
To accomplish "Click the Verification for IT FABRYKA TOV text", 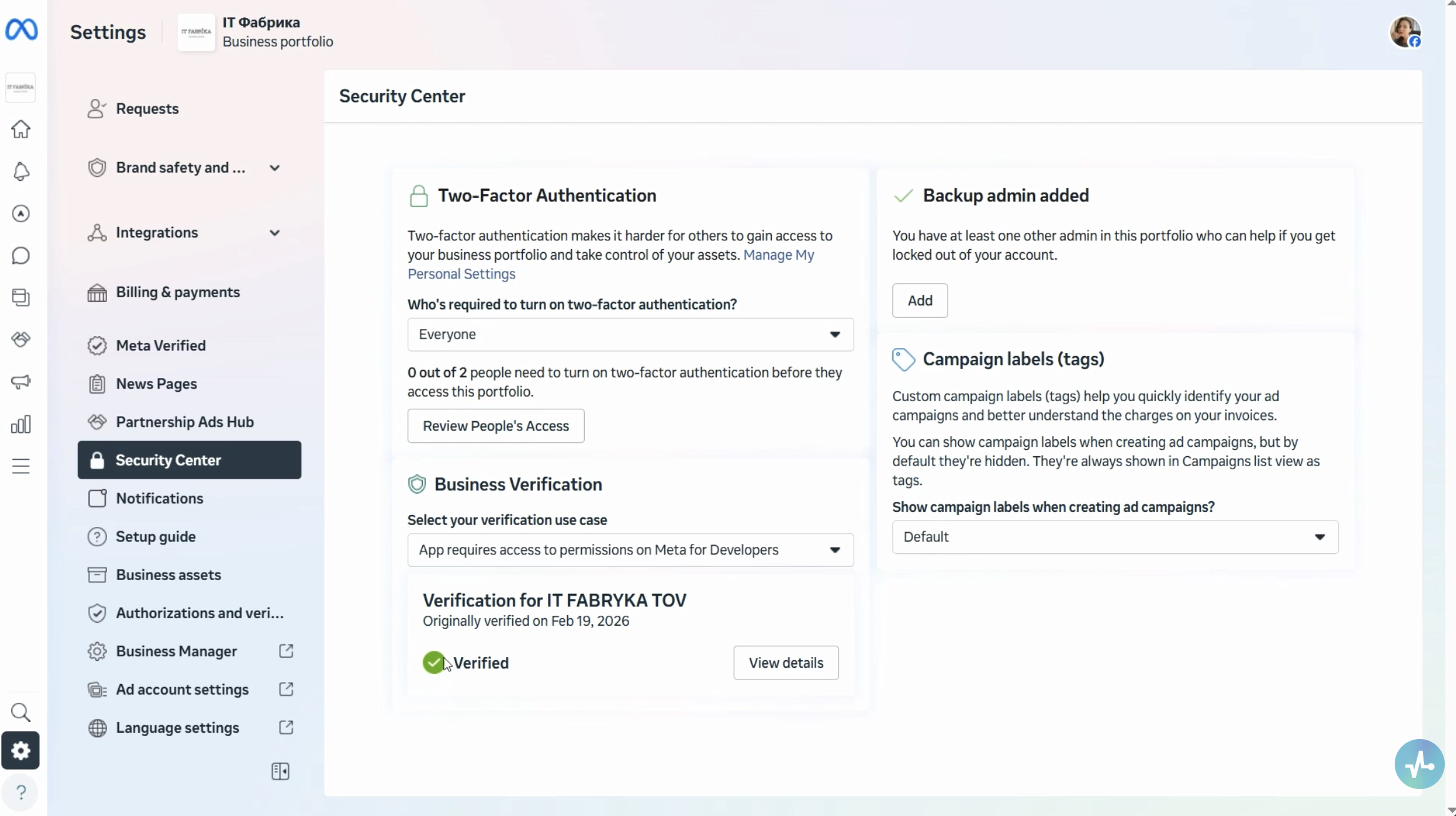I will [x=554, y=600].
